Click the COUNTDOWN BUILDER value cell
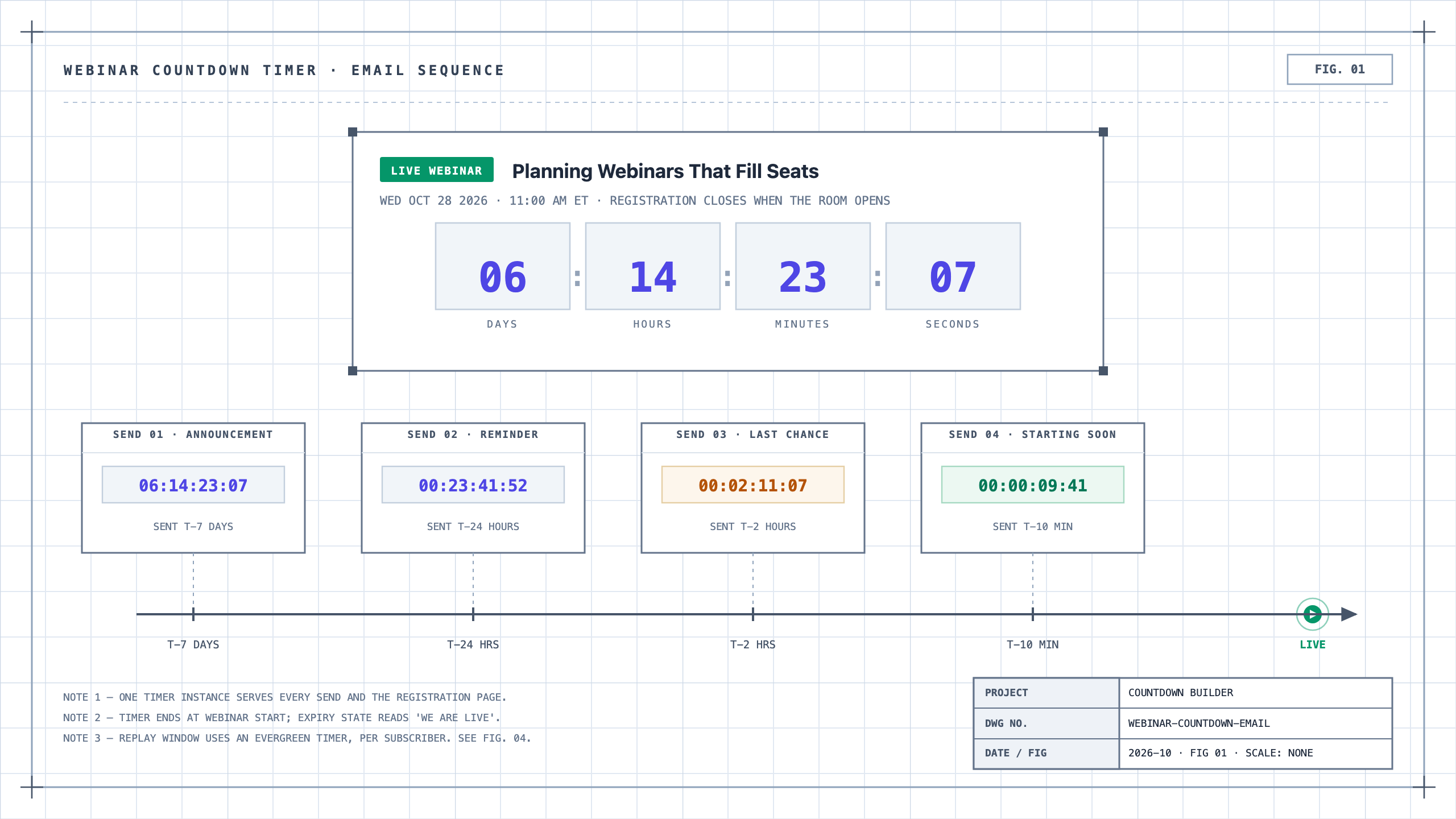The height and width of the screenshot is (819, 1456). [x=1256, y=693]
